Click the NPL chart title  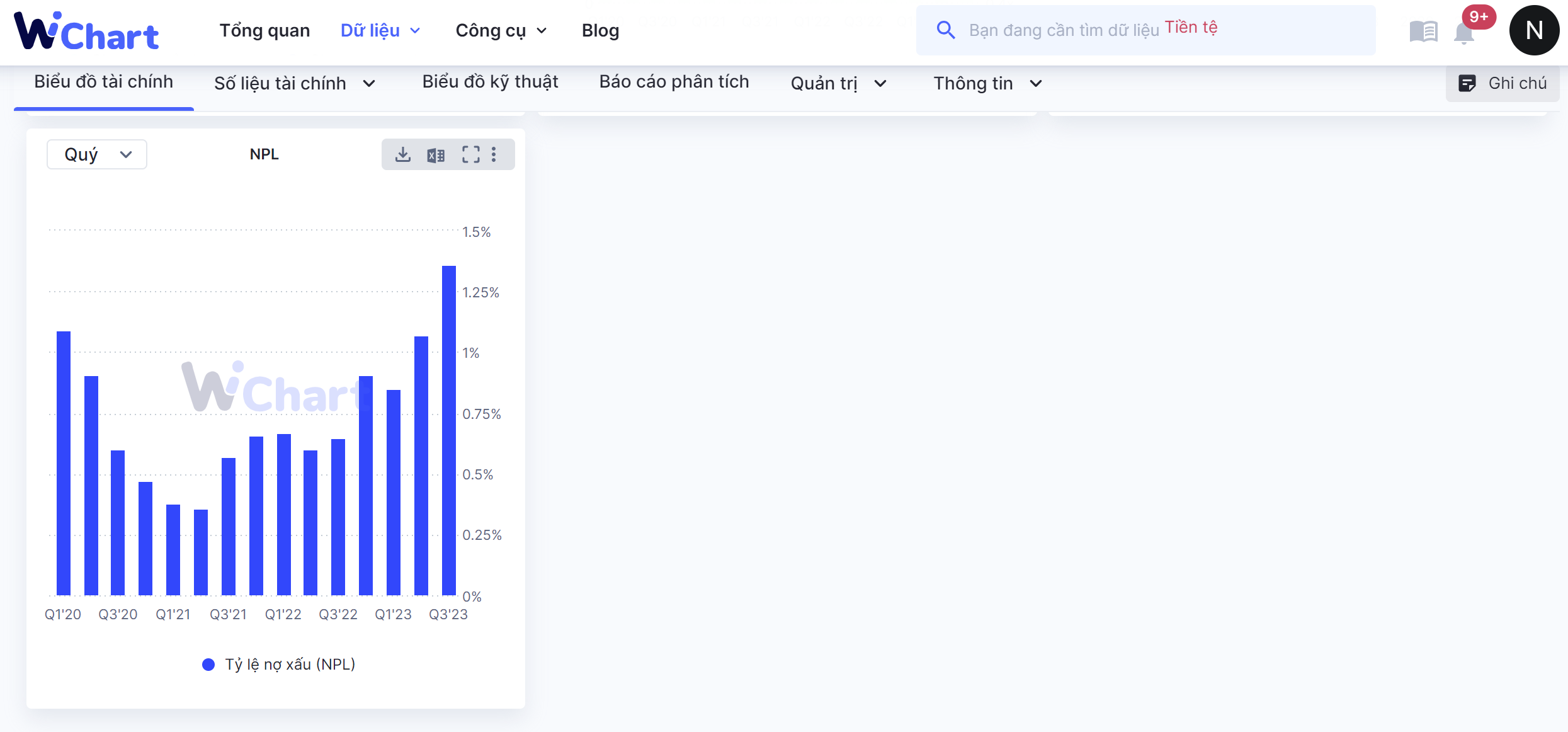coord(264,154)
